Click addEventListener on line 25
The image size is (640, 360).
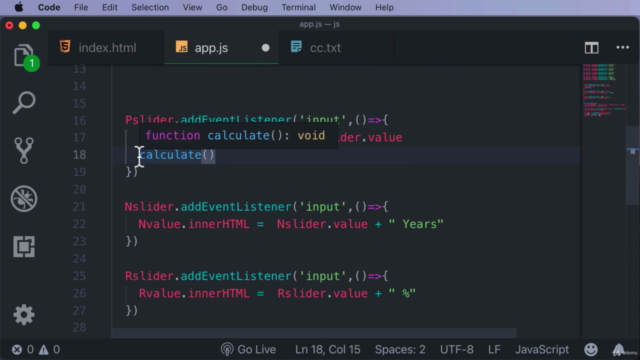(236, 276)
